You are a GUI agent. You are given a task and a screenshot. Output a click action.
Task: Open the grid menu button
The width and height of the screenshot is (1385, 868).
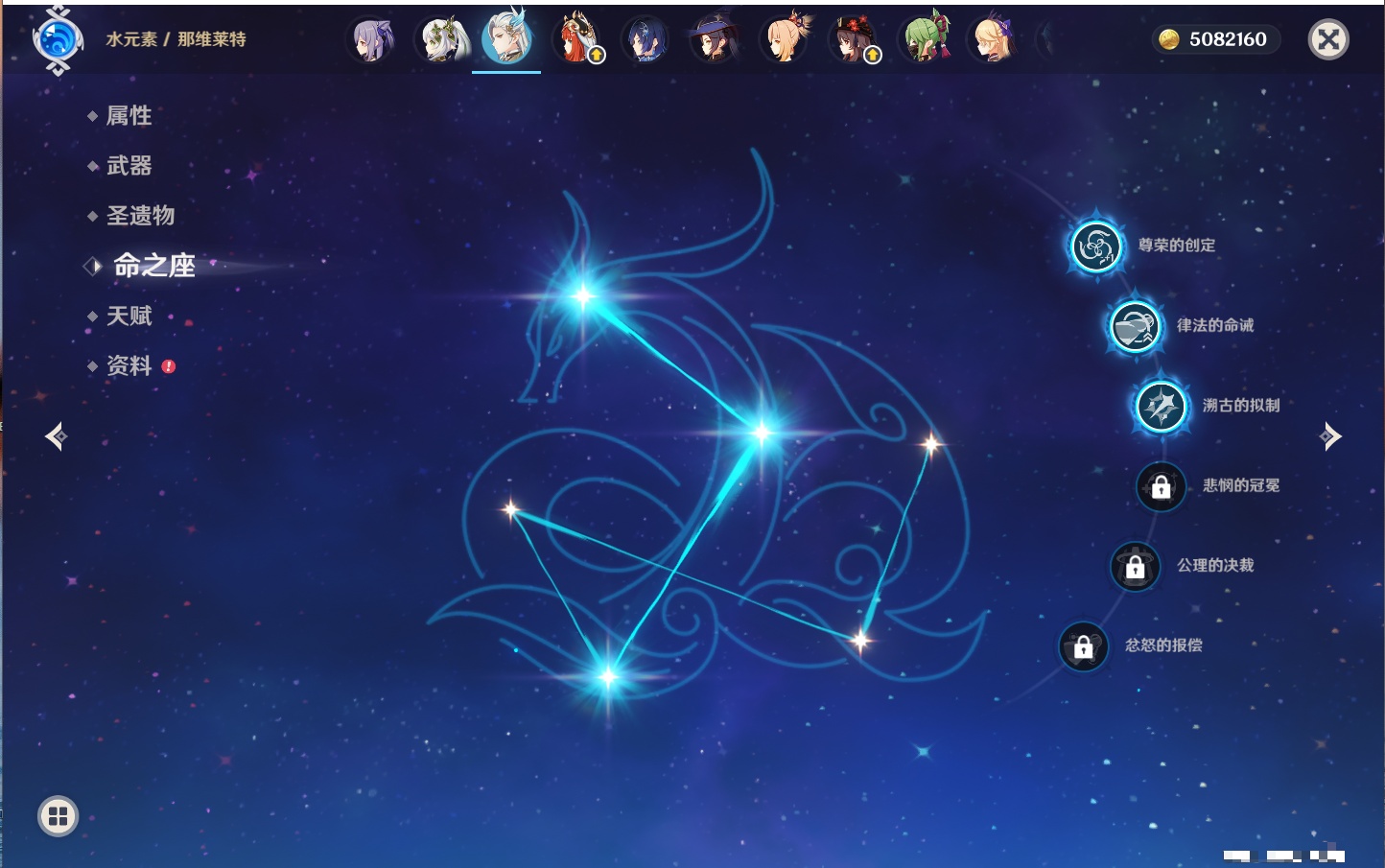[58, 816]
